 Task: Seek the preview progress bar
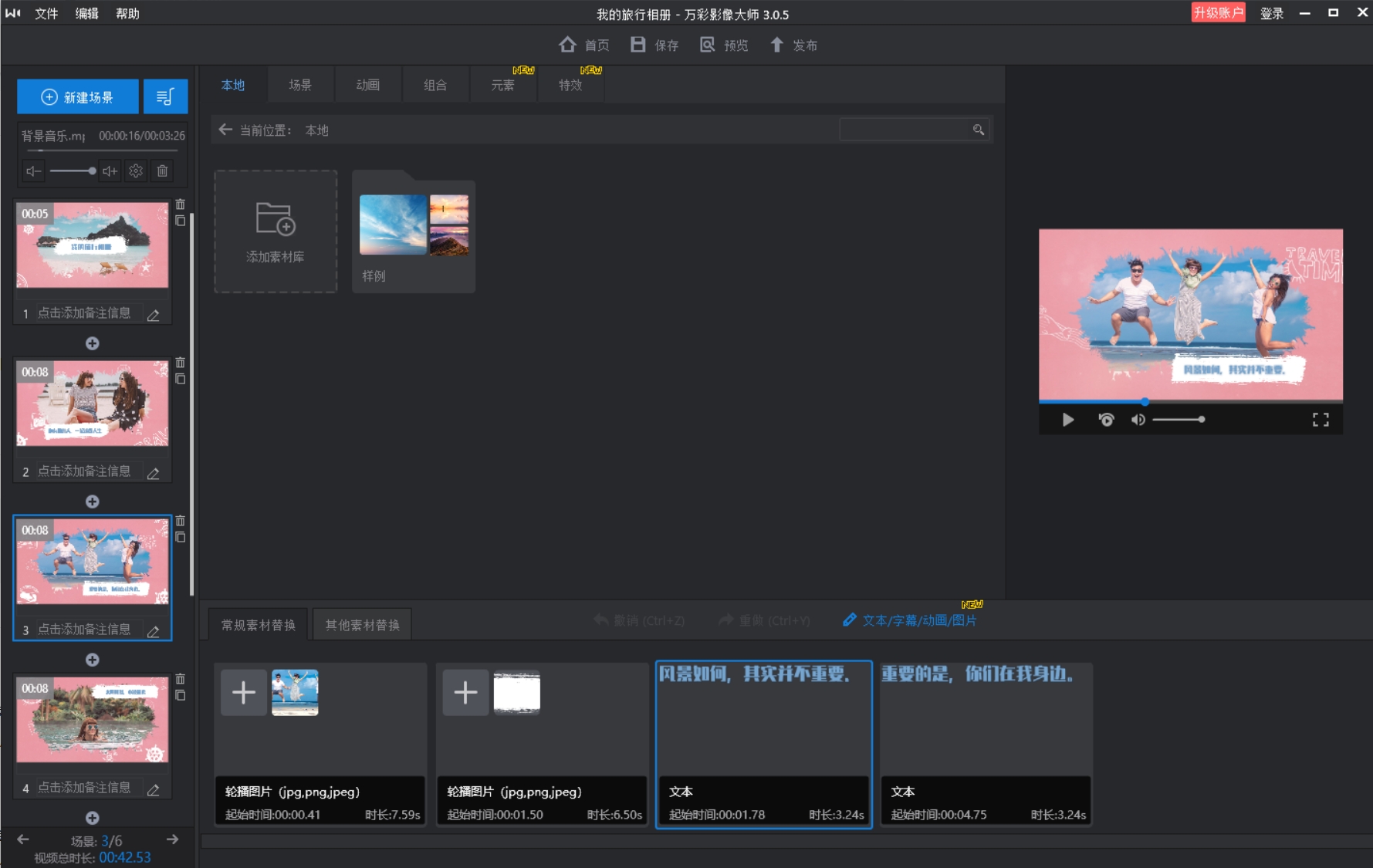click(1191, 401)
